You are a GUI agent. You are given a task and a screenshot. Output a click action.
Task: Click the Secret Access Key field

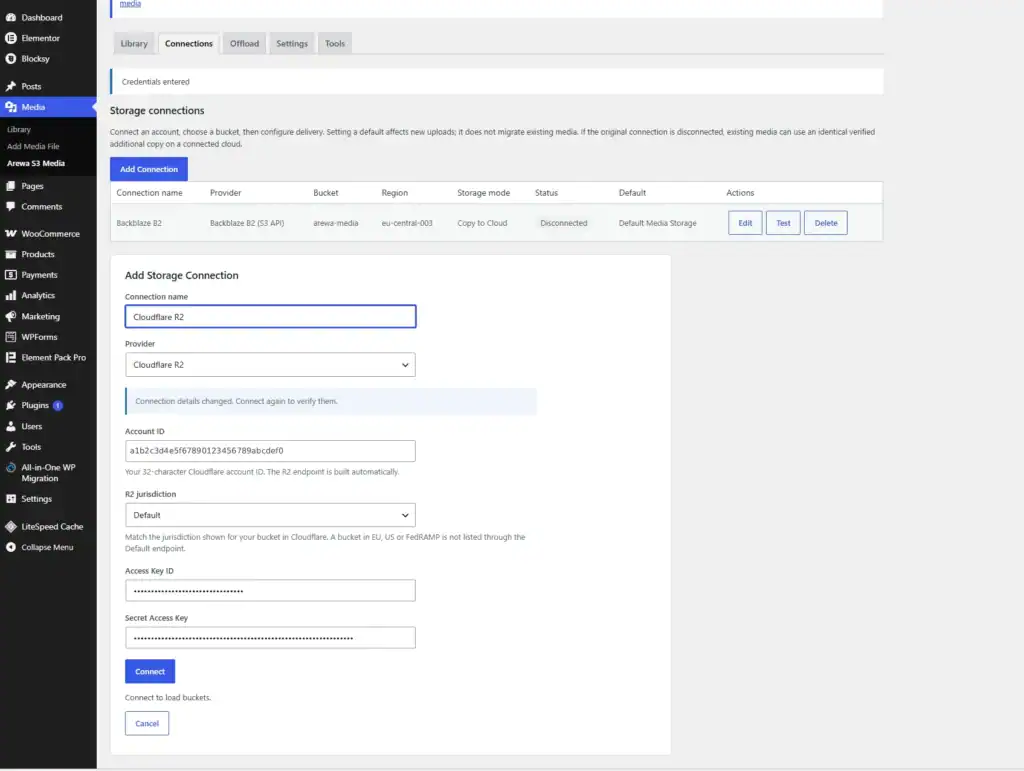point(270,638)
